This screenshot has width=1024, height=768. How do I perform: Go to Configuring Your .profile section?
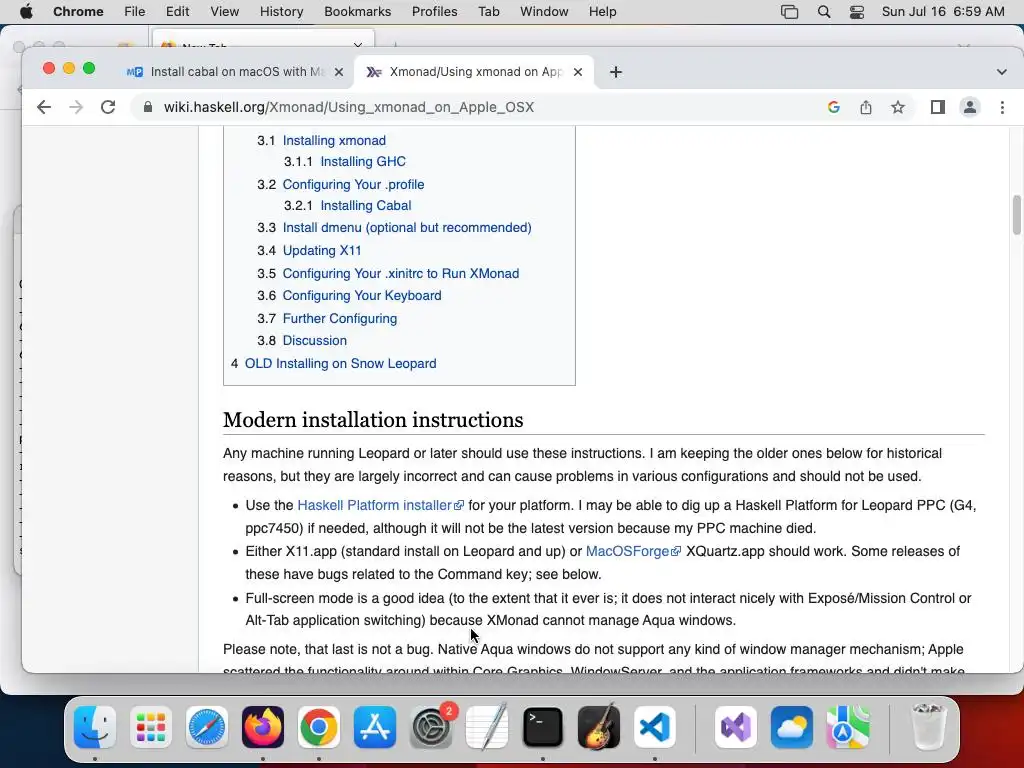353,184
